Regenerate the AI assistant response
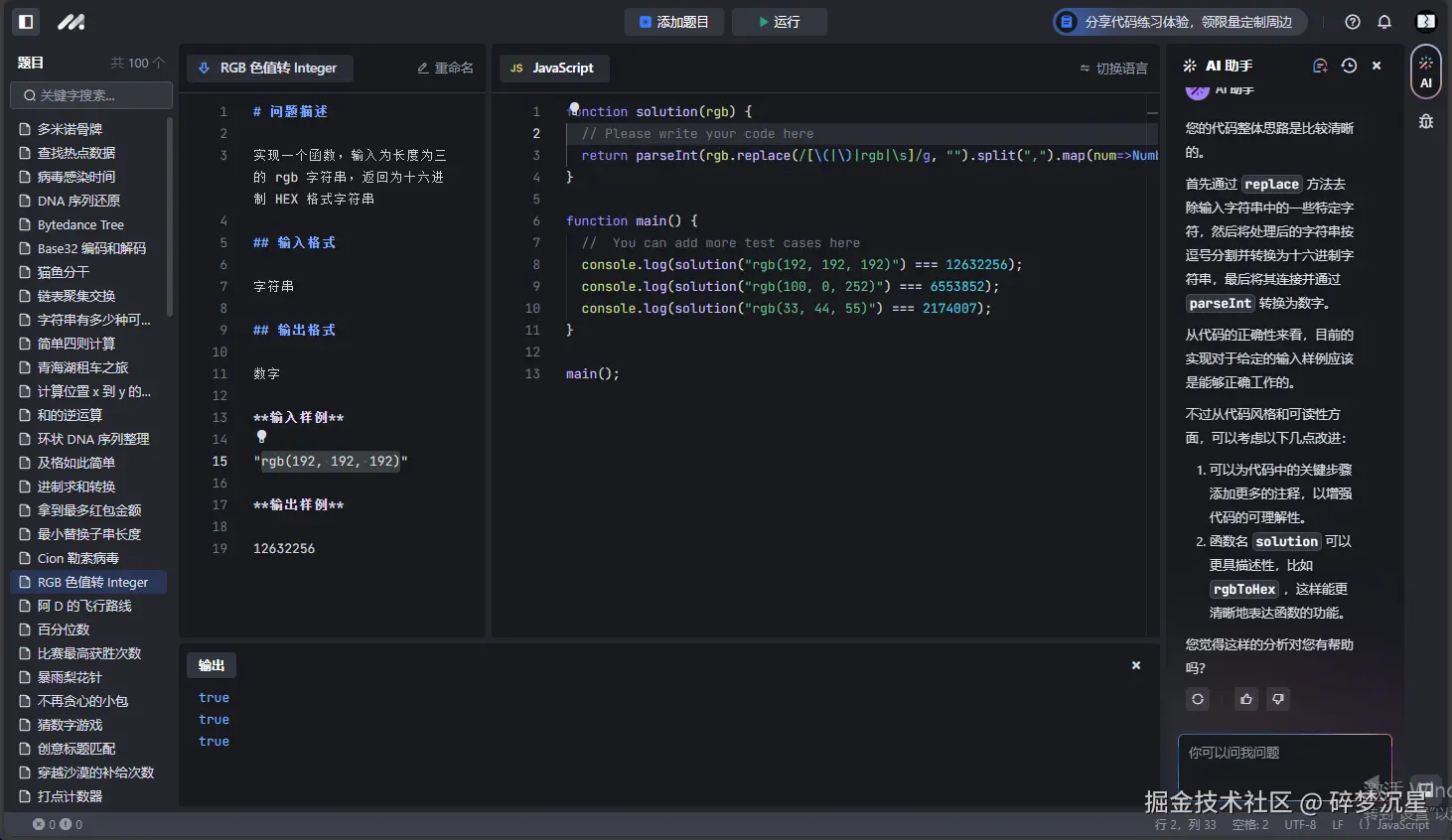1452x840 pixels. (1198, 699)
